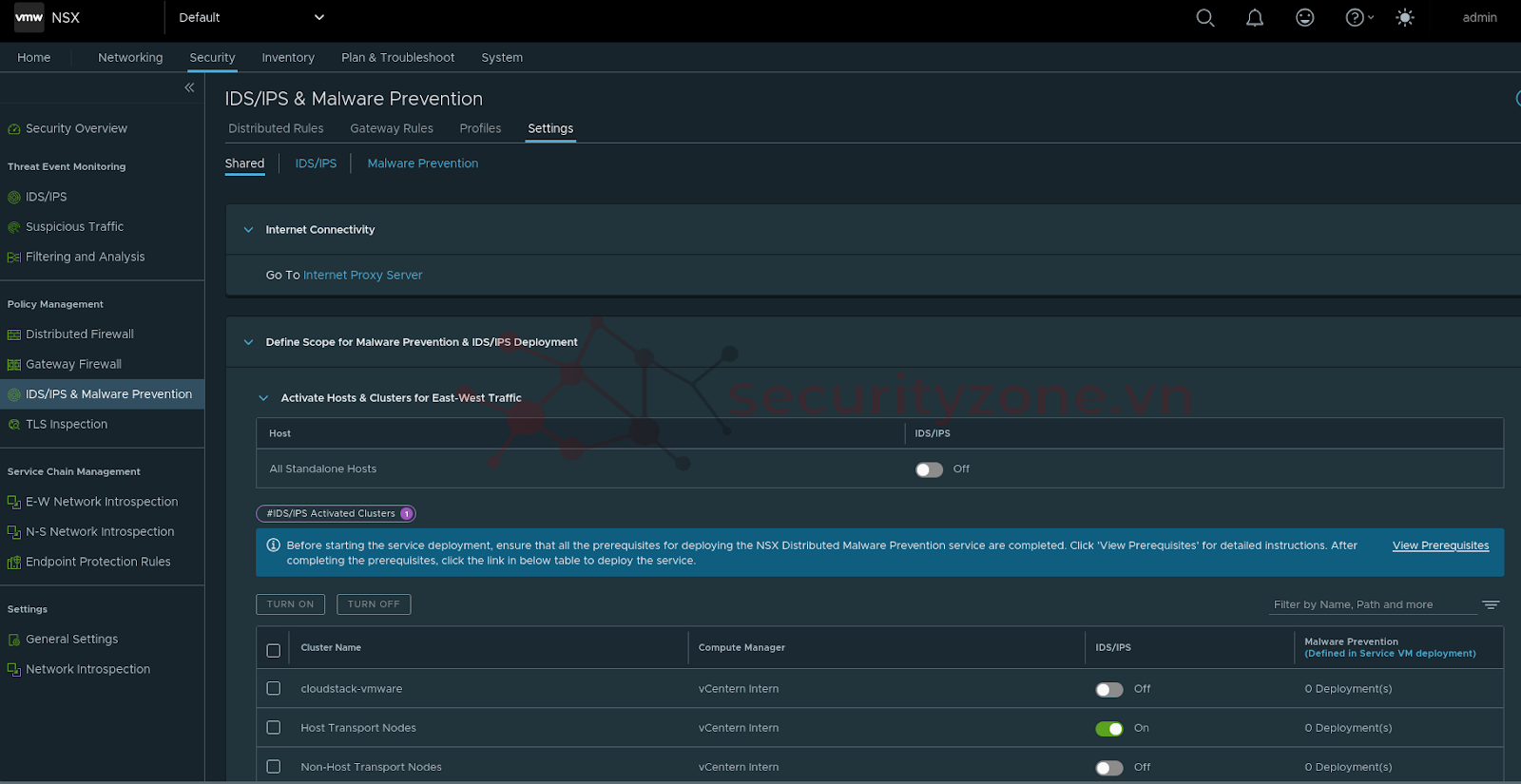1521x784 pixels.
Task: Toggle the light/dark theme sun icon
Action: pyautogui.click(x=1405, y=18)
